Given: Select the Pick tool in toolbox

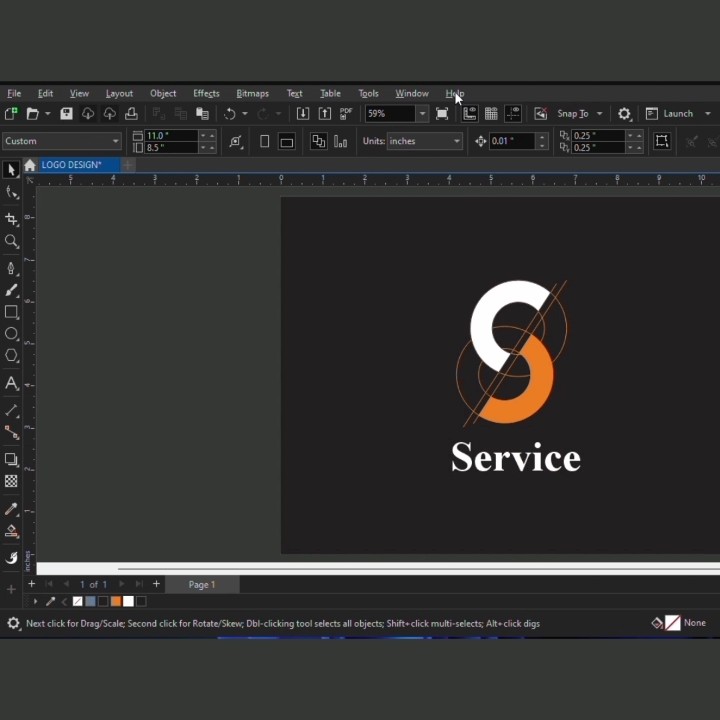Looking at the screenshot, I should [x=11, y=169].
